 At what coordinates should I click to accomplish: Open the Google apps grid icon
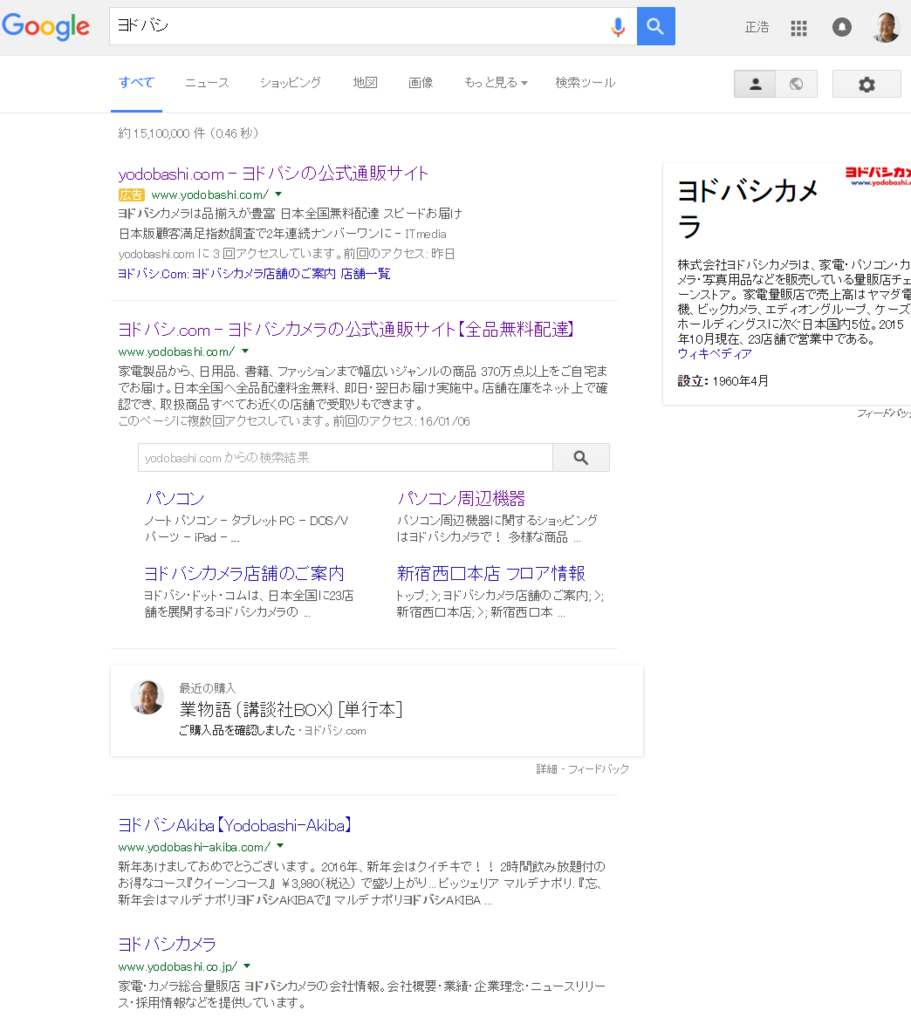coord(799,27)
